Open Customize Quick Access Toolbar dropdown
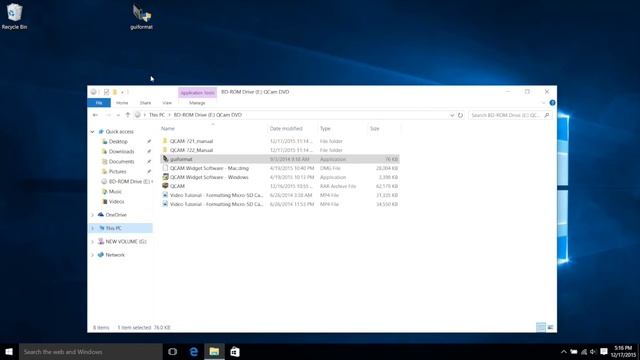The image size is (640, 360). [122, 92]
